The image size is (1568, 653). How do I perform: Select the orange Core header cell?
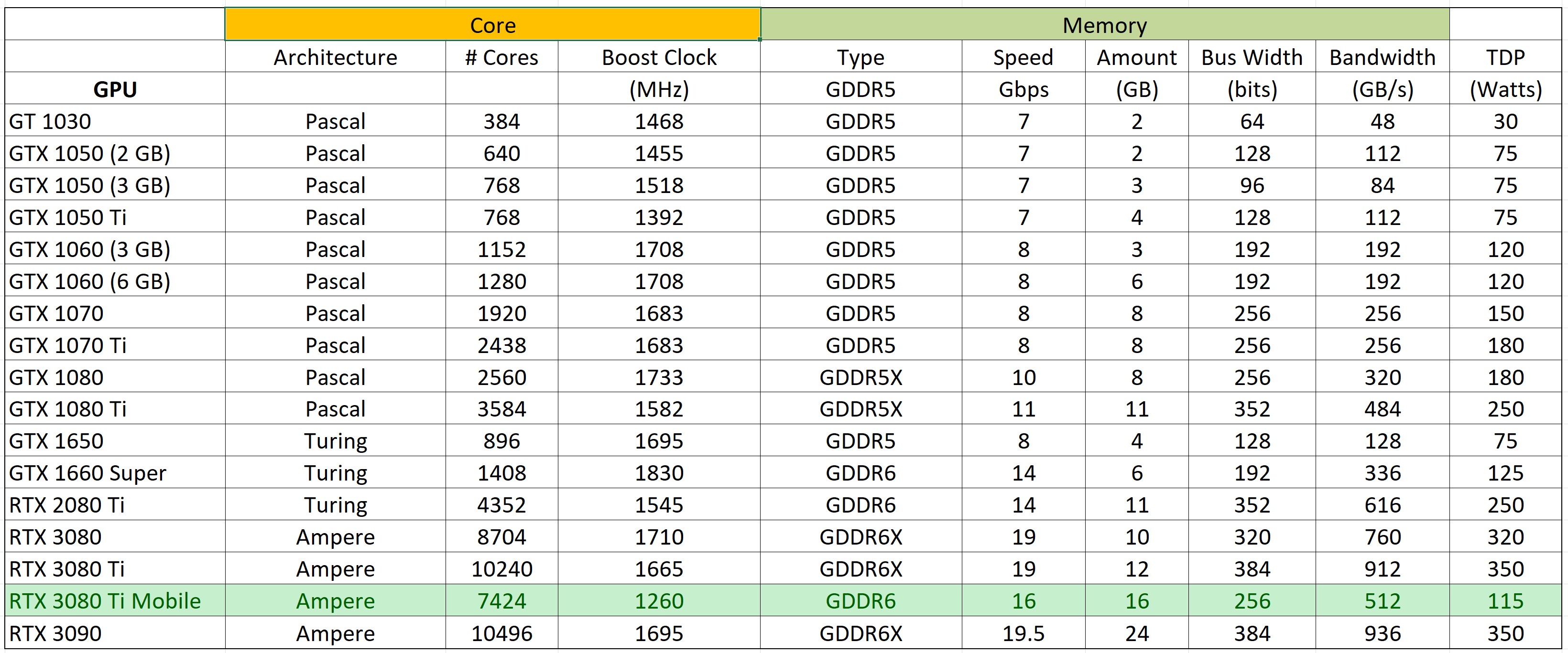pos(492,25)
